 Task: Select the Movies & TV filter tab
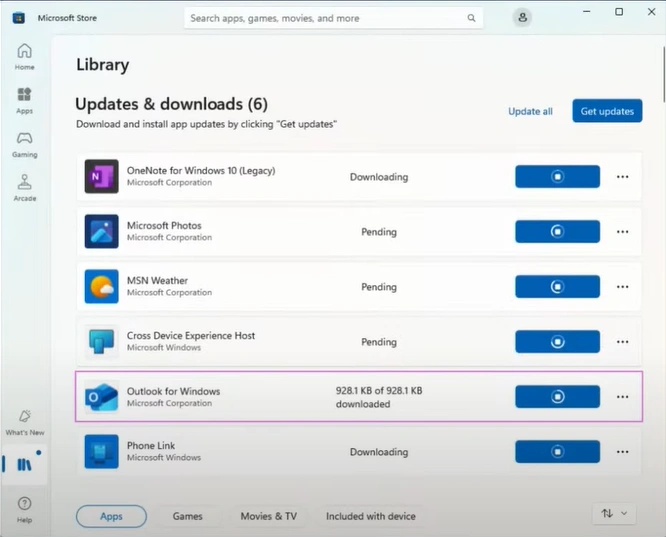pos(268,516)
